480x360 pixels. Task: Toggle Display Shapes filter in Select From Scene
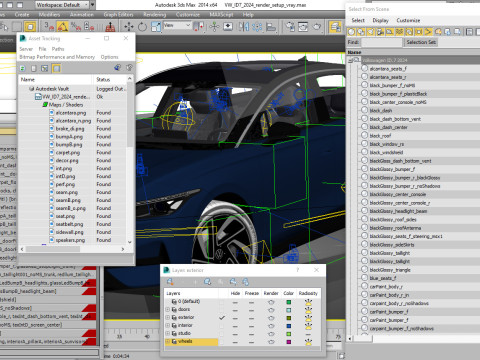[361, 32]
